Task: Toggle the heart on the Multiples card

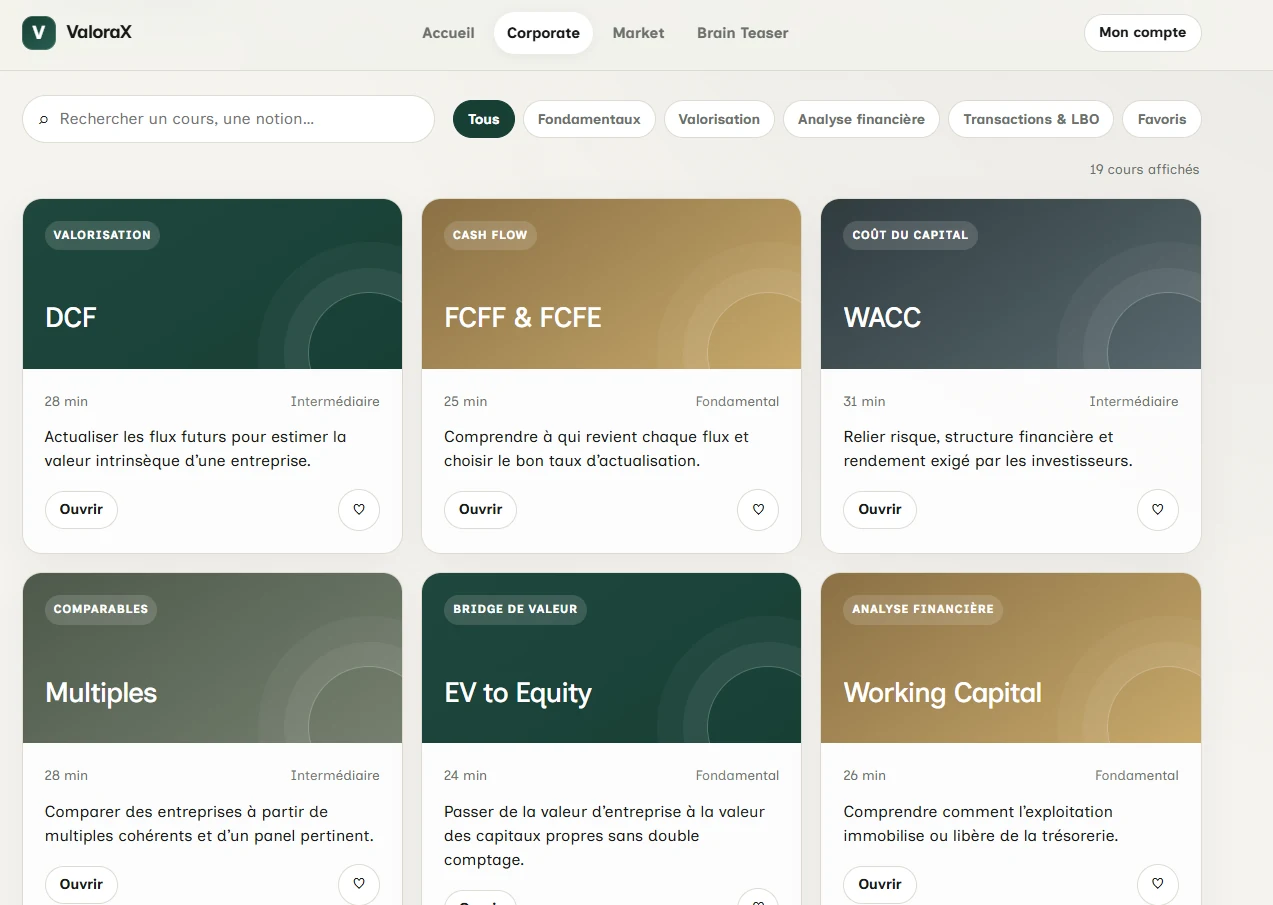Action: [x=359, y=884]
